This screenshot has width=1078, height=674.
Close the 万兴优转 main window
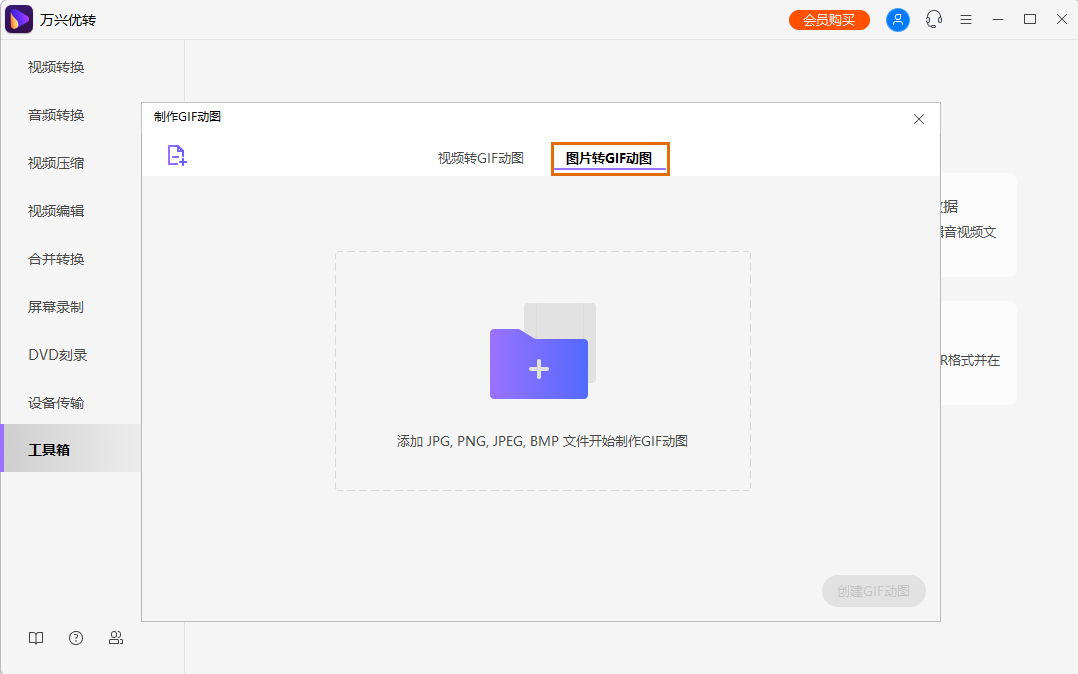point(1062,19)
